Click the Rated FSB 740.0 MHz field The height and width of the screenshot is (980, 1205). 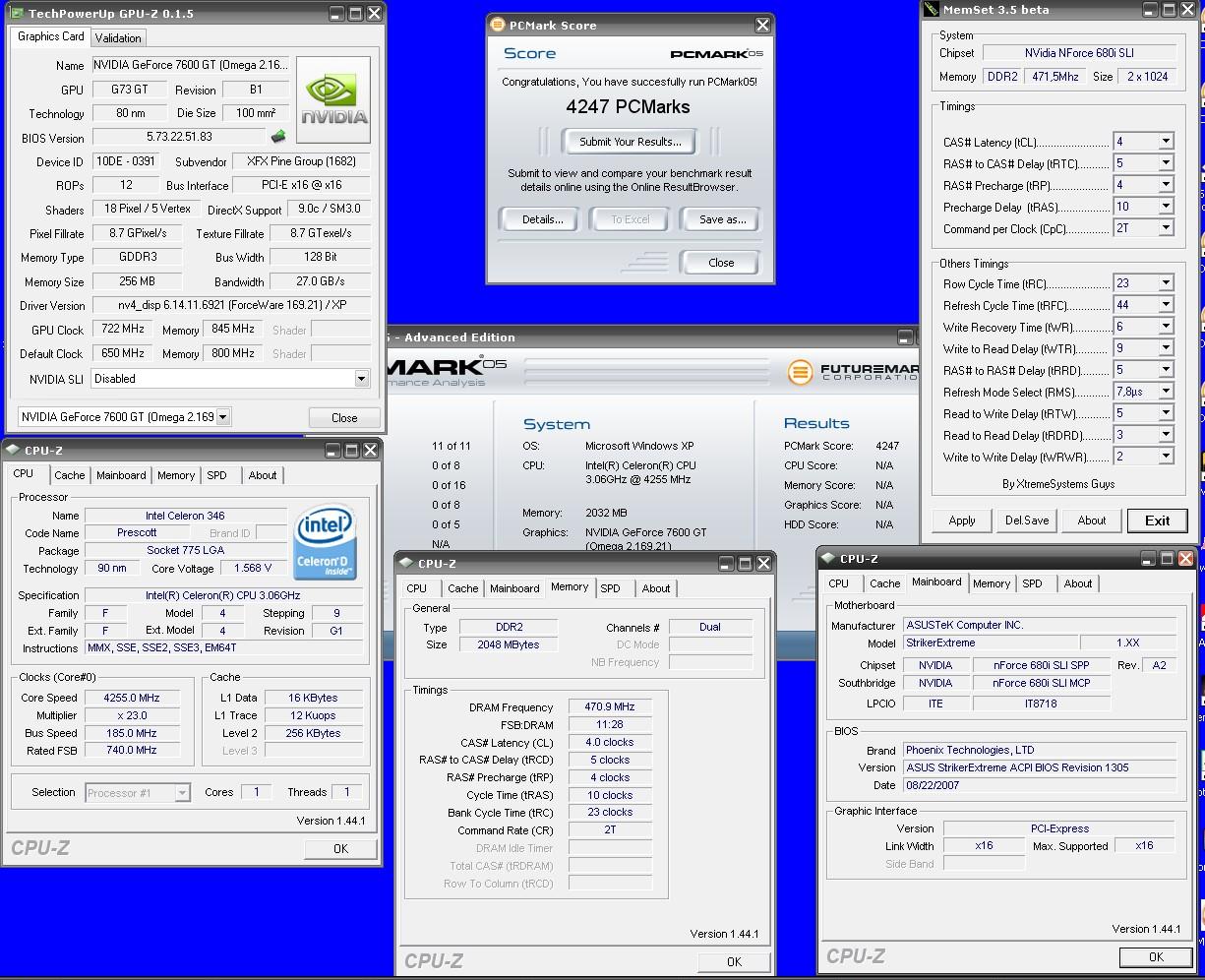(x=132, y=750)
